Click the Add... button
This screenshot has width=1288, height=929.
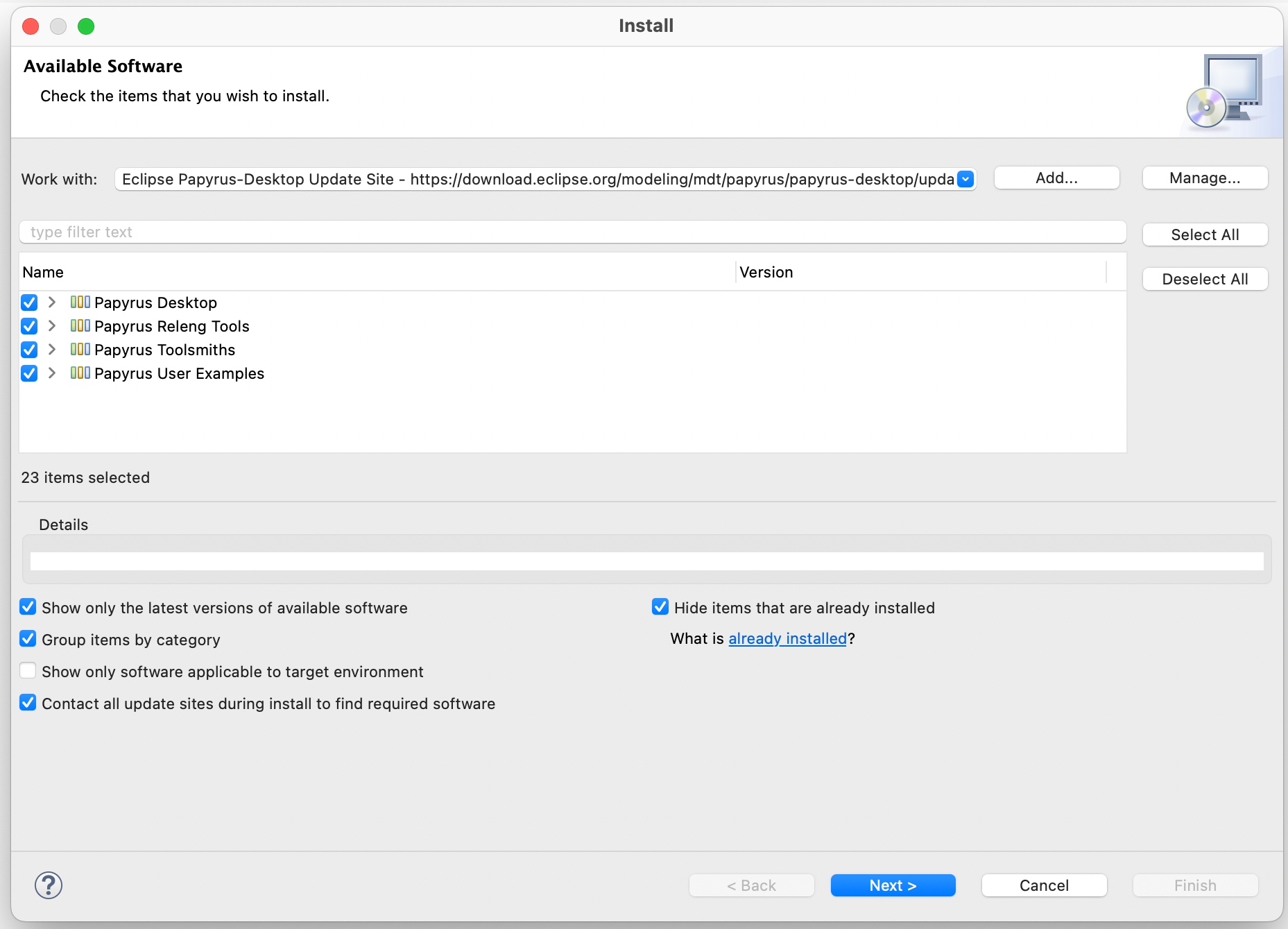[x=1056, y=178]
